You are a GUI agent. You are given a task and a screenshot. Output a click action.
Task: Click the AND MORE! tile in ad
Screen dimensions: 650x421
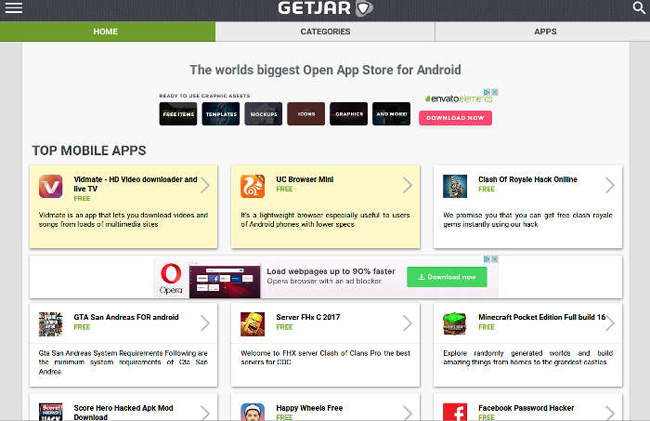(x=391, y=114)
